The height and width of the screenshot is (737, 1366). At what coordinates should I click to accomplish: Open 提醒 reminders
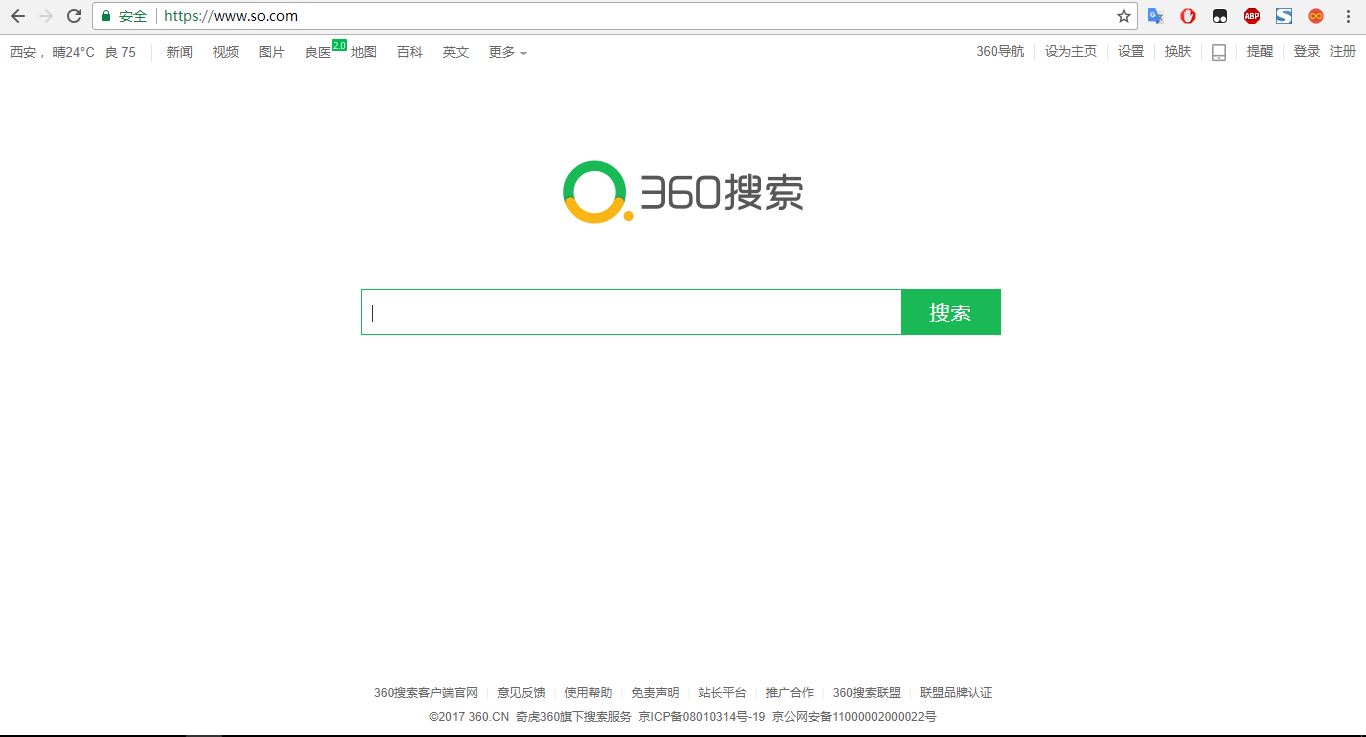coord(1260,52)
